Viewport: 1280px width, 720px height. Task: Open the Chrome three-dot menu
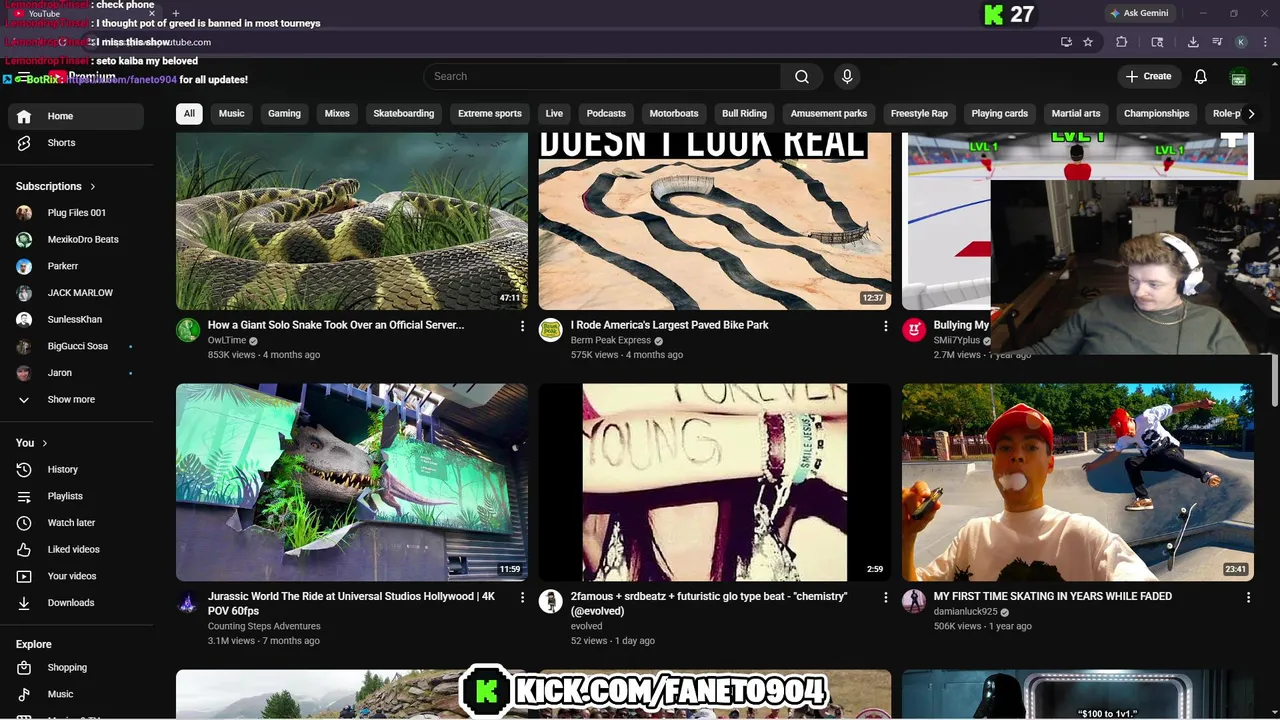pos(1264,42)
